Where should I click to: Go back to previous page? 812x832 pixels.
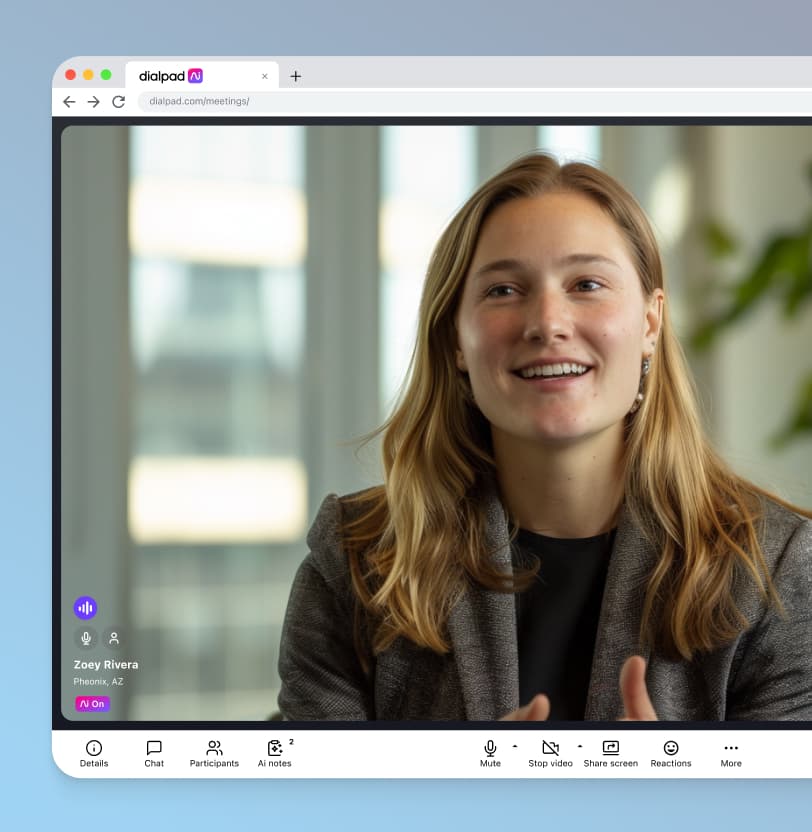click(69, 102)
